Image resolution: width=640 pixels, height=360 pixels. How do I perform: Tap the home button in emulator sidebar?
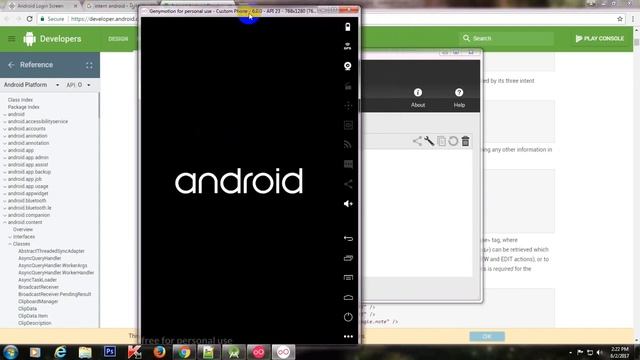click(x=348, y=298)
